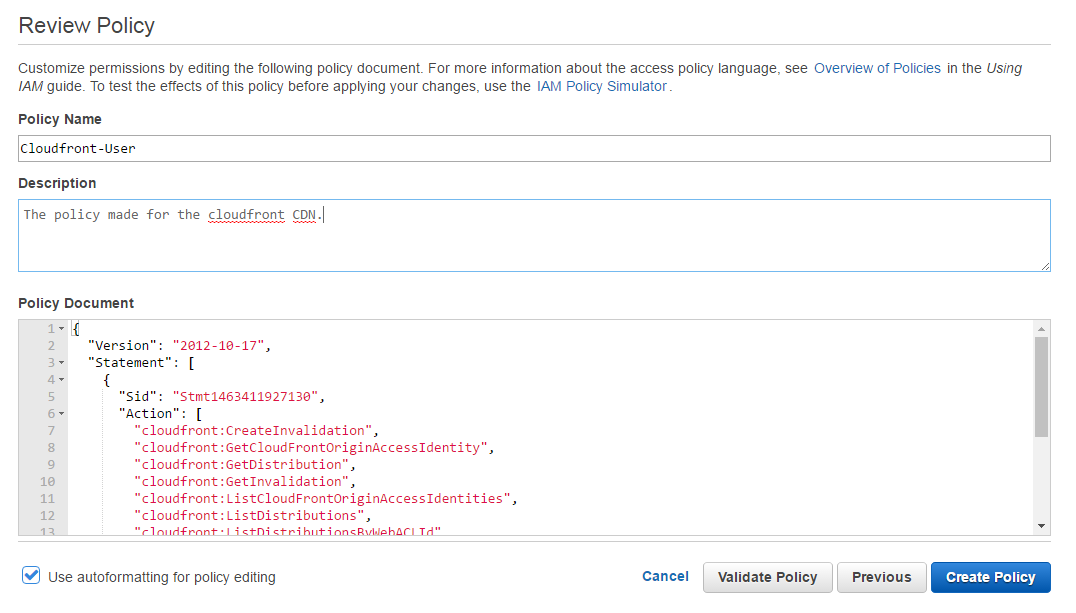Click the "Version" key in editor
The width and height of the screenshot is (1076, 613).
pyautogui.click(x=122, y=346)
